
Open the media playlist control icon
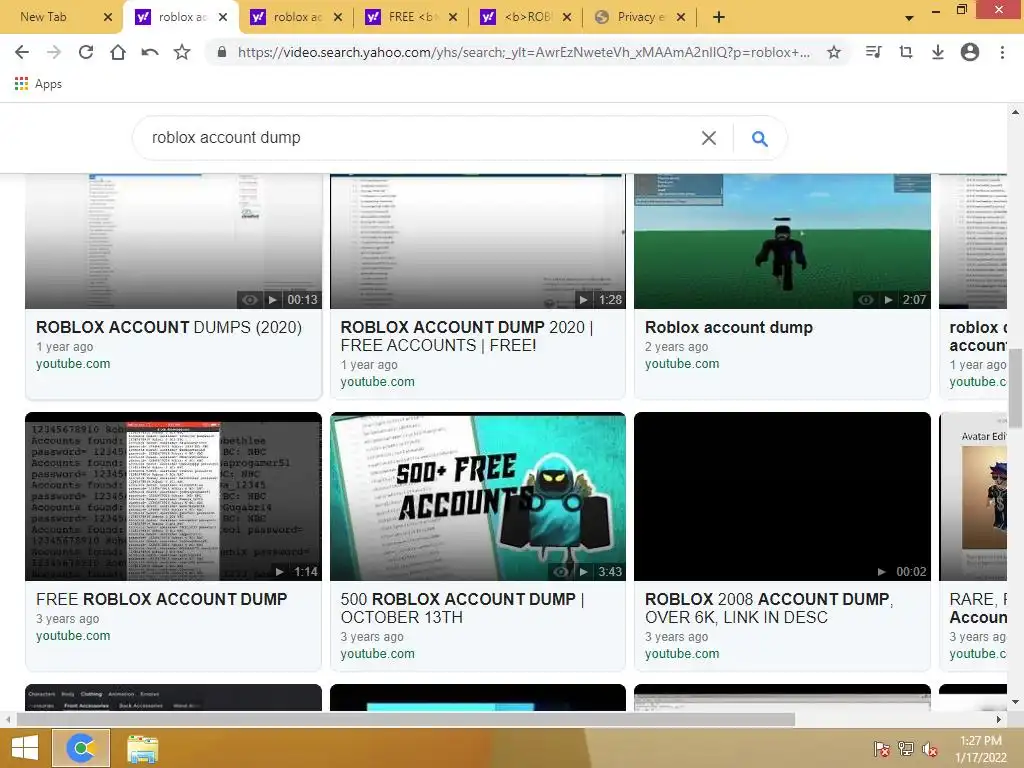[x=873, y=52]
